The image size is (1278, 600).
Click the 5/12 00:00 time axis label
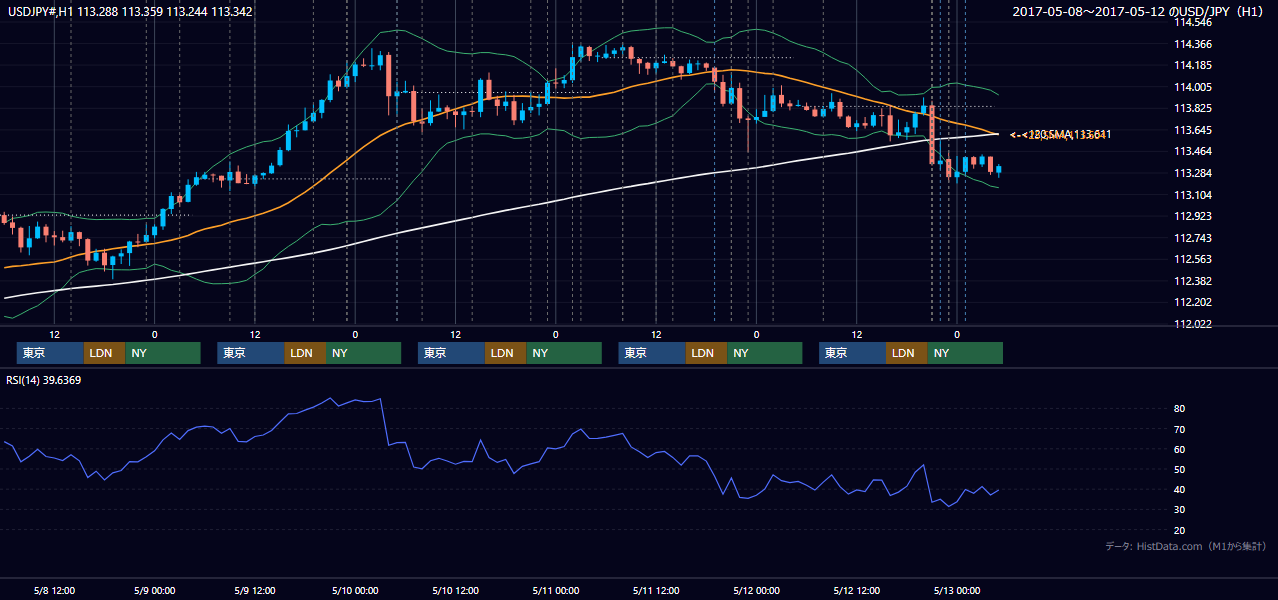[756, 590]
